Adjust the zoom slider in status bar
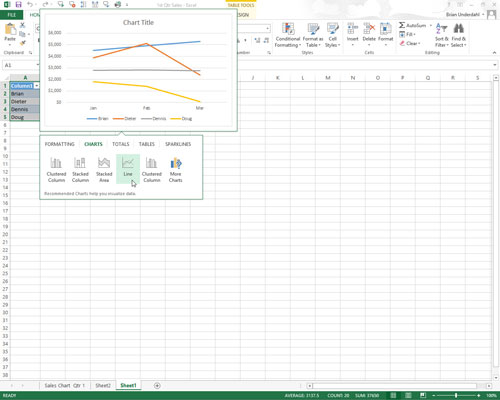 (456, 395)
